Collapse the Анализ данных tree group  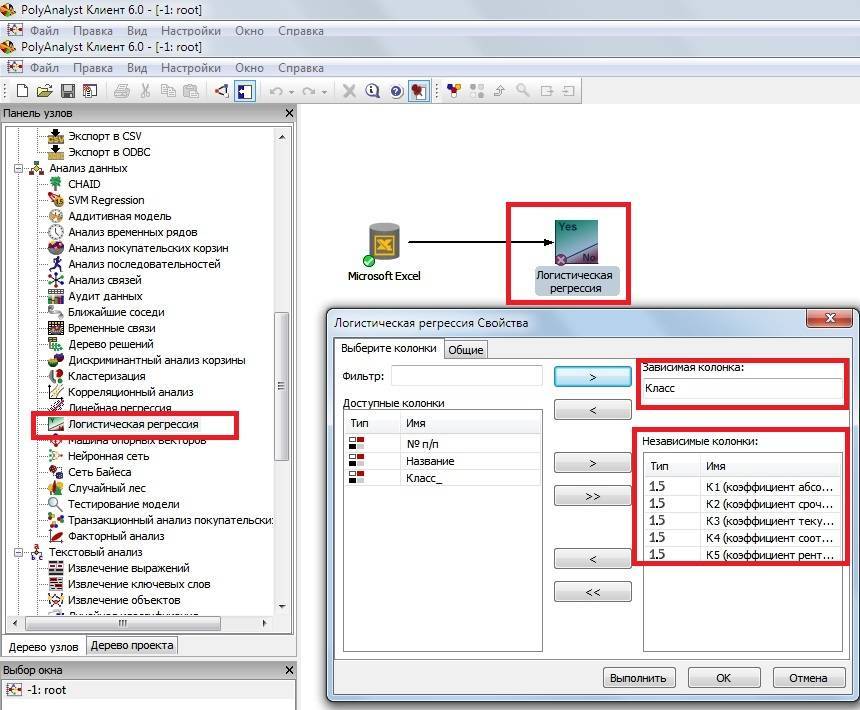(x=19, y=168)
